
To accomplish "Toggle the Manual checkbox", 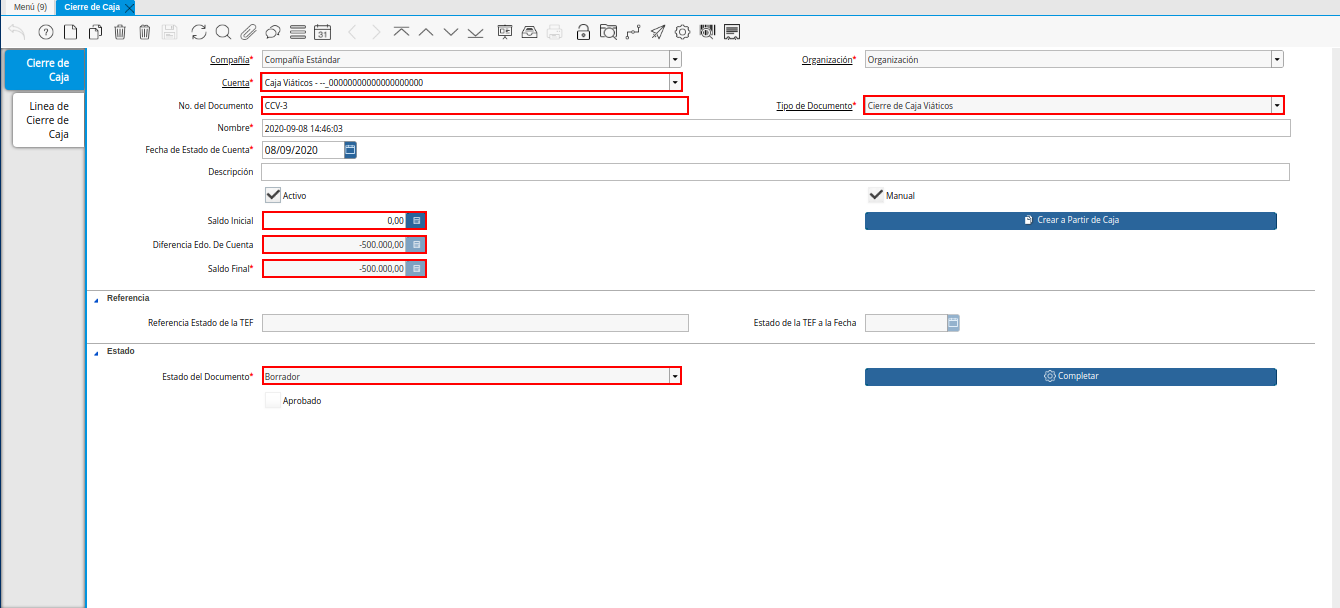I will click(876, 195).
